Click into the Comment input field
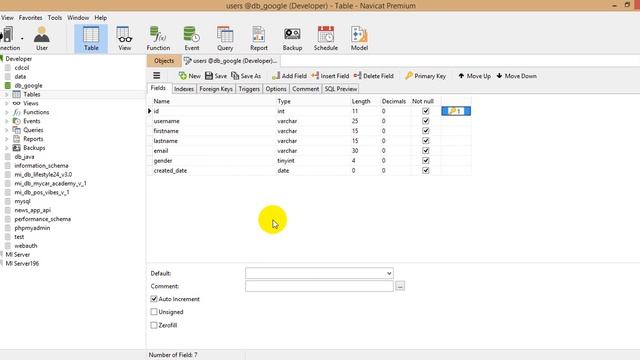Viewport: 640px width, 360px height. coord(319,286)
